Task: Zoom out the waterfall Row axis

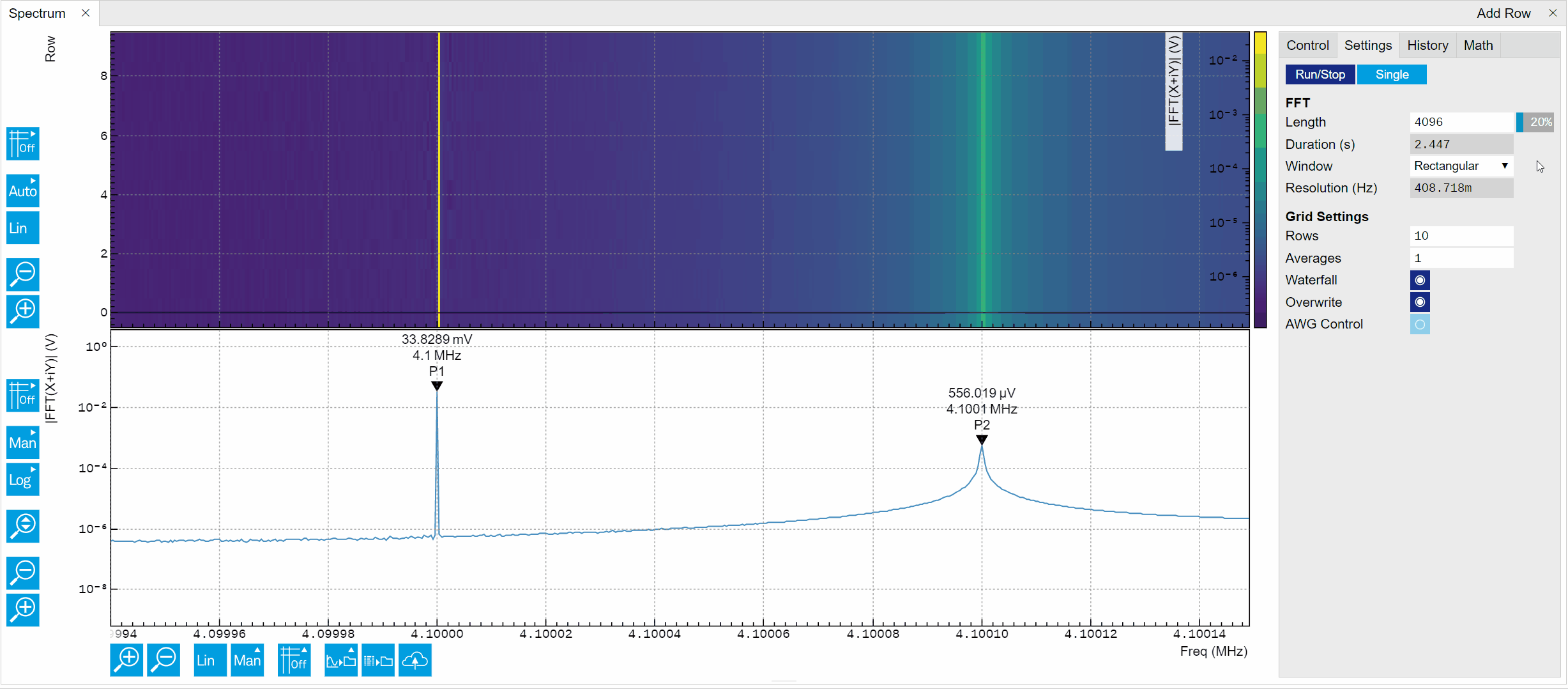Action: pos(23,274)
